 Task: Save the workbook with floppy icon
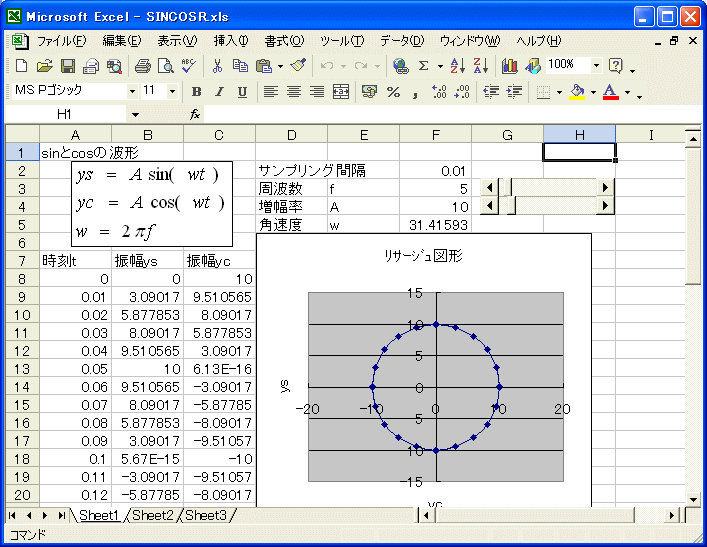click(x=68, y=66)
